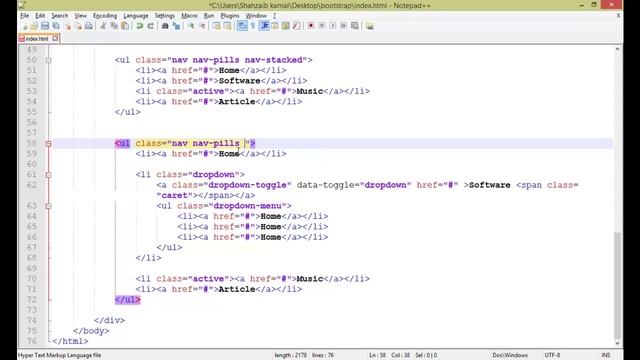This screenshot has width=640, height=360.
Task: Click the macro Playback icon
Action: point(333,26)
